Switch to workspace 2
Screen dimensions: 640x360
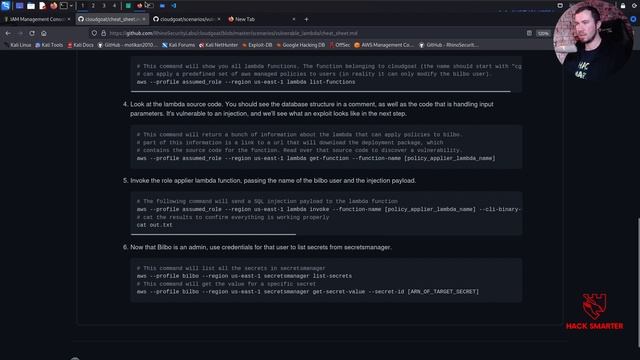tap(93, 6)
